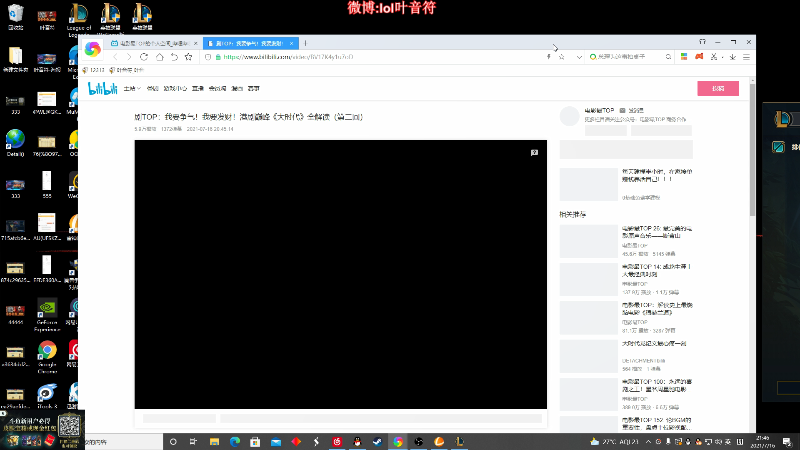800x450 pixels.
Task: Open the TOP 14 recommended video
Action: tap(657, 270)
